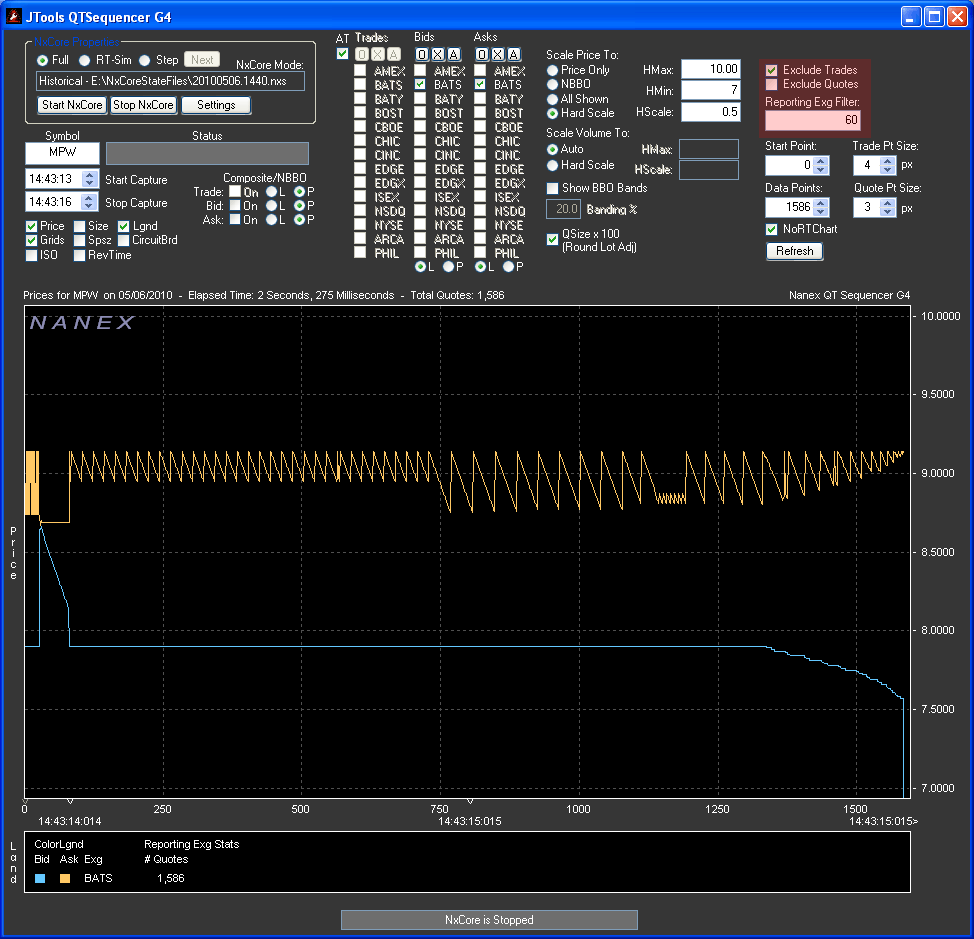This screenshot has height=939, width=974.
Task: Click the orange Ask color swatch in legend
Action: pyautogui.click(x=65, y=878)
